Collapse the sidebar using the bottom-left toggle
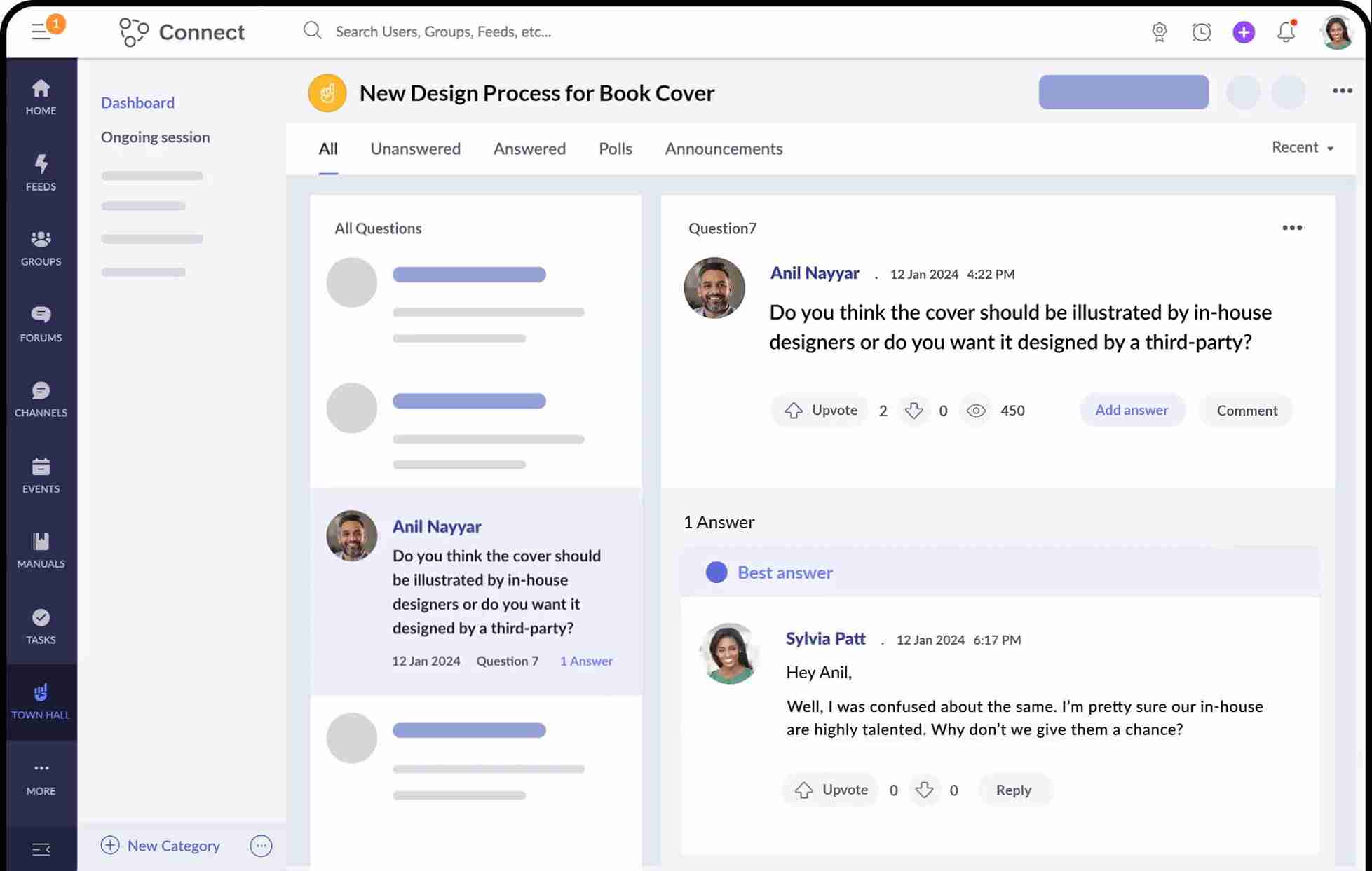This screenshot has height=871, width=1372. tap(41, 849)
